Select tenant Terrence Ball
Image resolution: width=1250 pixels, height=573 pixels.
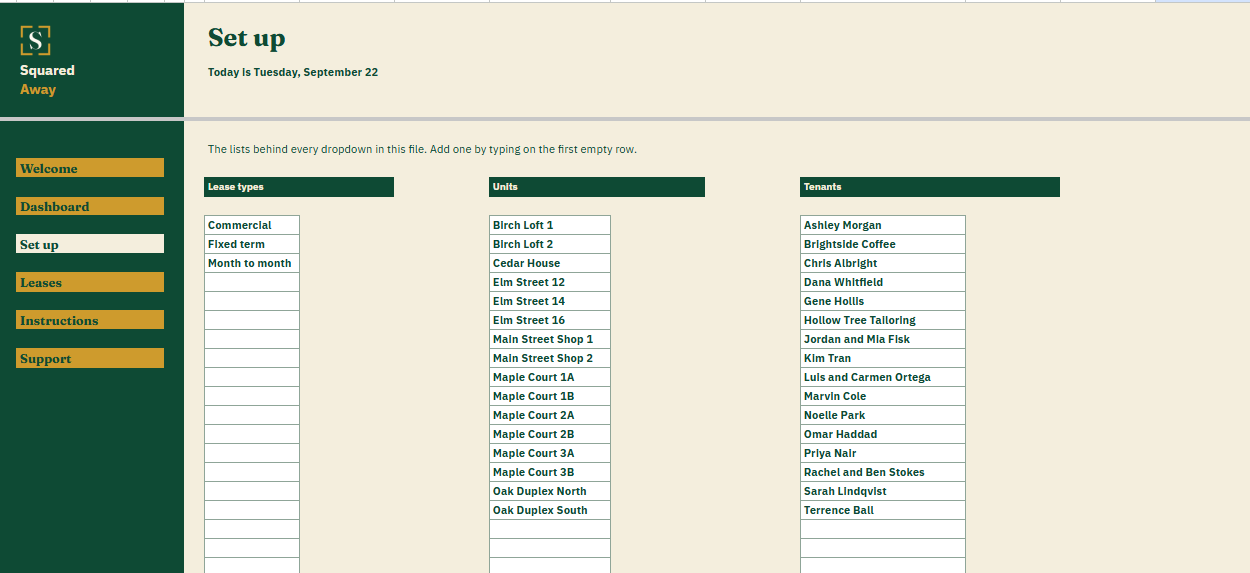point(883,510)
